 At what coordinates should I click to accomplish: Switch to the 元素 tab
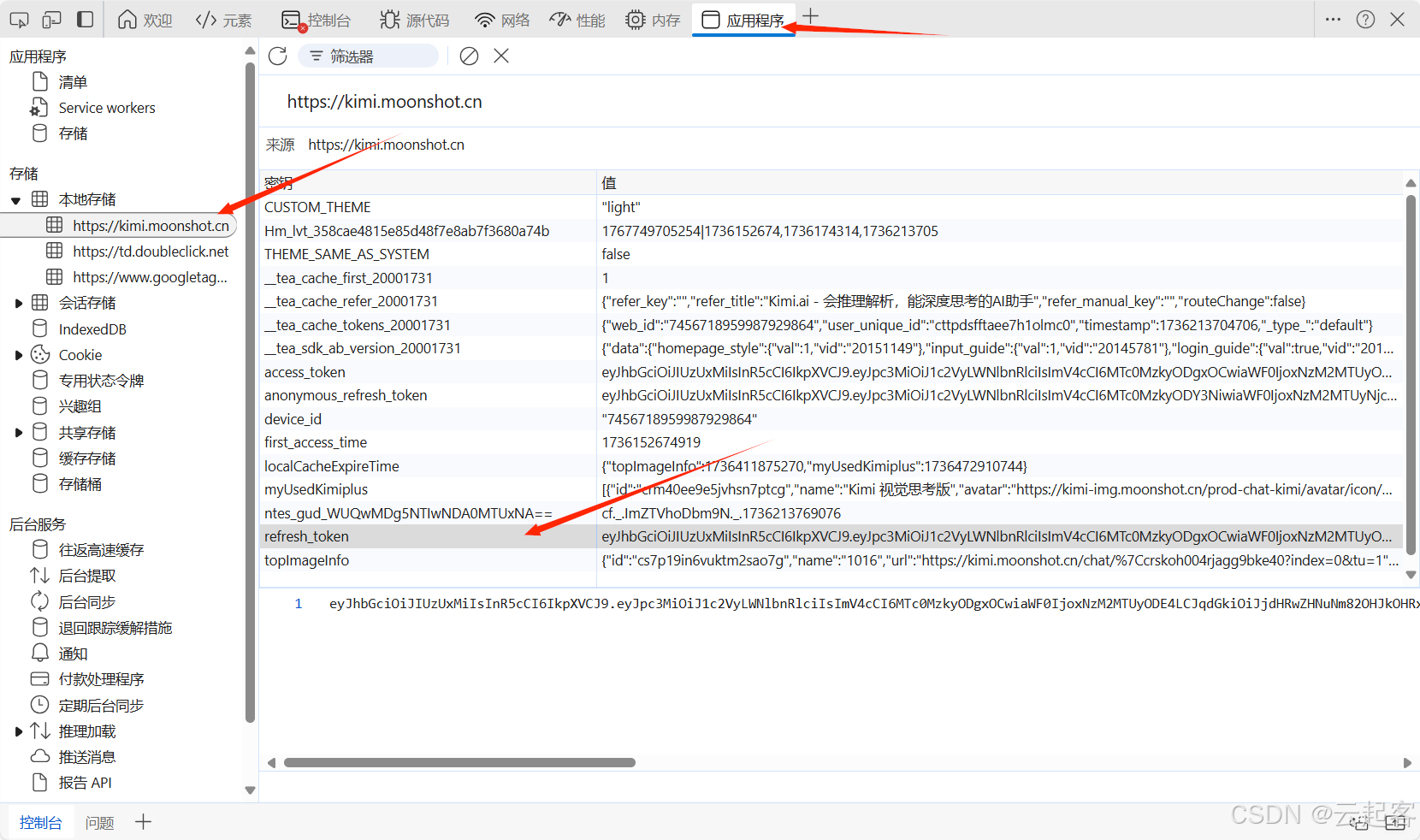pos(223,20)
